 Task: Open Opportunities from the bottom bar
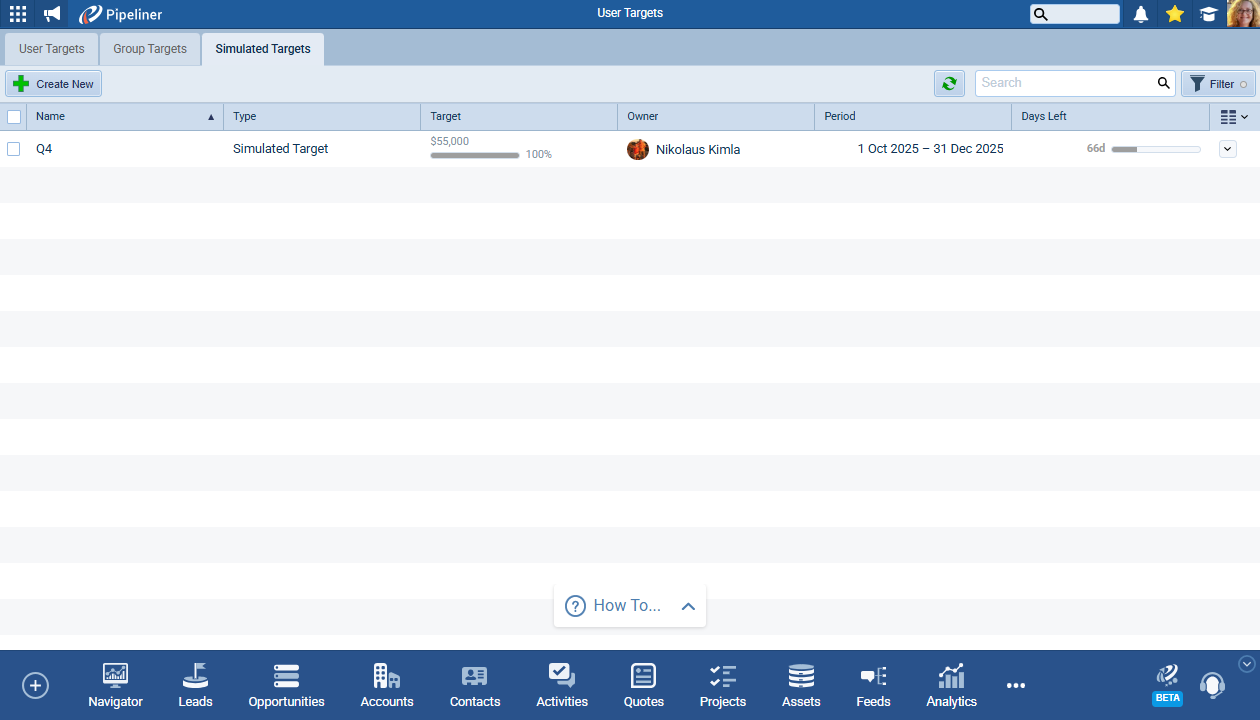click(286, 686)
